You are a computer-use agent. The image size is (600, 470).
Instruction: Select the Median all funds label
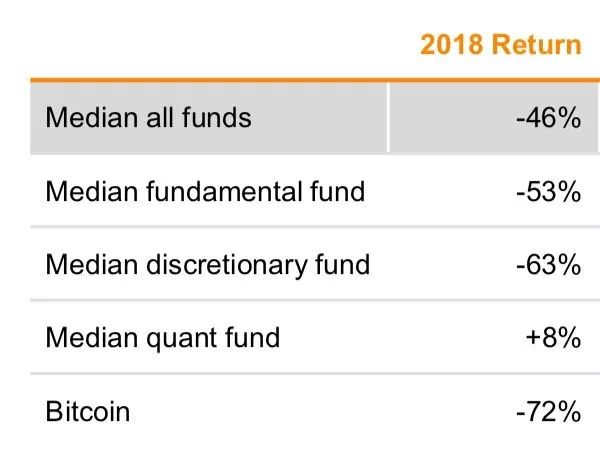pos(148,118)
